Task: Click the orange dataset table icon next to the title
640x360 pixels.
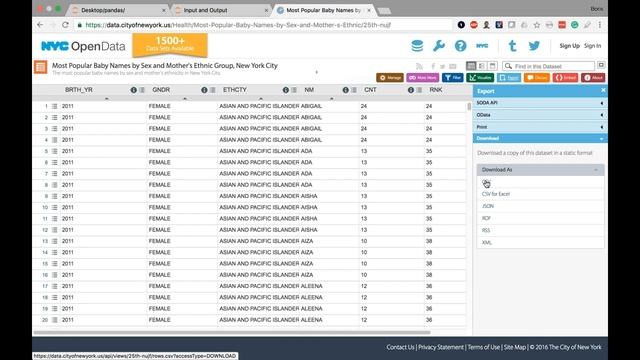Action: 40,67
